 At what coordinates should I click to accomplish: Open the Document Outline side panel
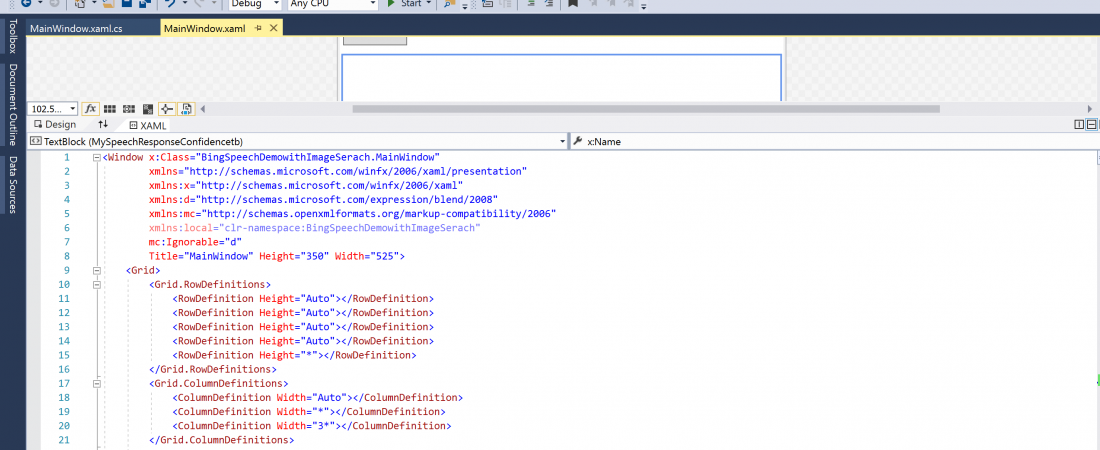(x=13, y=105)
